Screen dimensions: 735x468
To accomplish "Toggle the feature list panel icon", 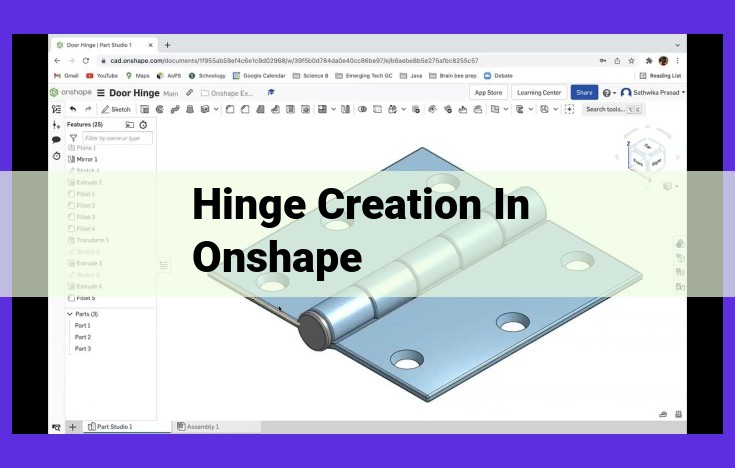I will 56,109.
